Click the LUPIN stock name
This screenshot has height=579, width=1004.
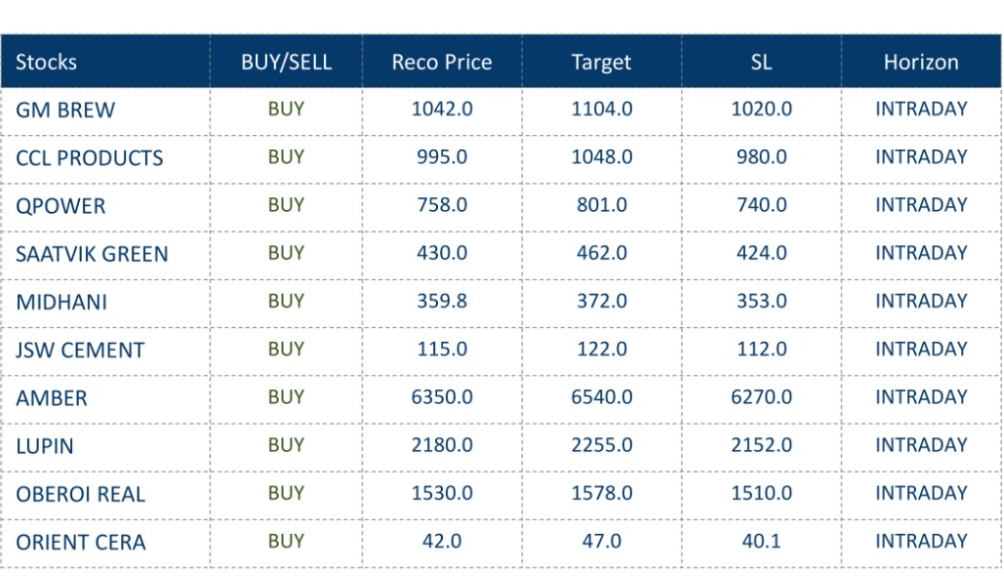(x=44, y=446)
